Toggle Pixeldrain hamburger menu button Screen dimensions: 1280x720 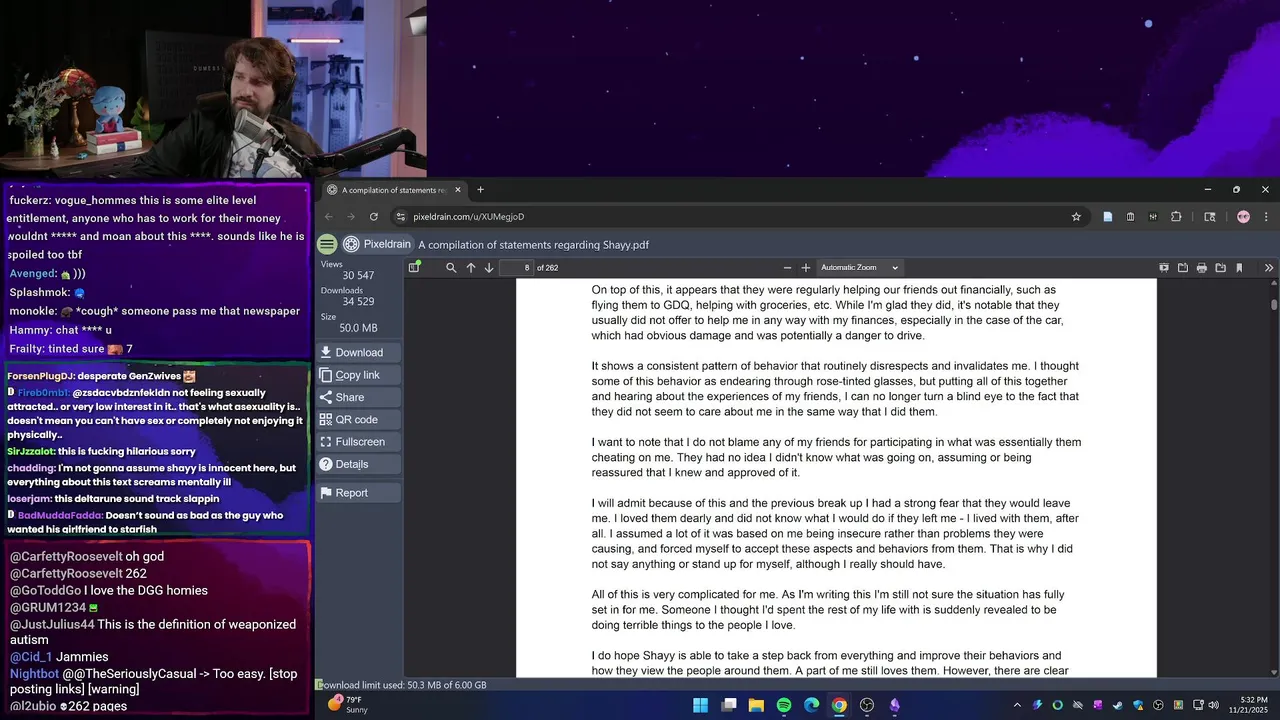(x=327, y=244)
